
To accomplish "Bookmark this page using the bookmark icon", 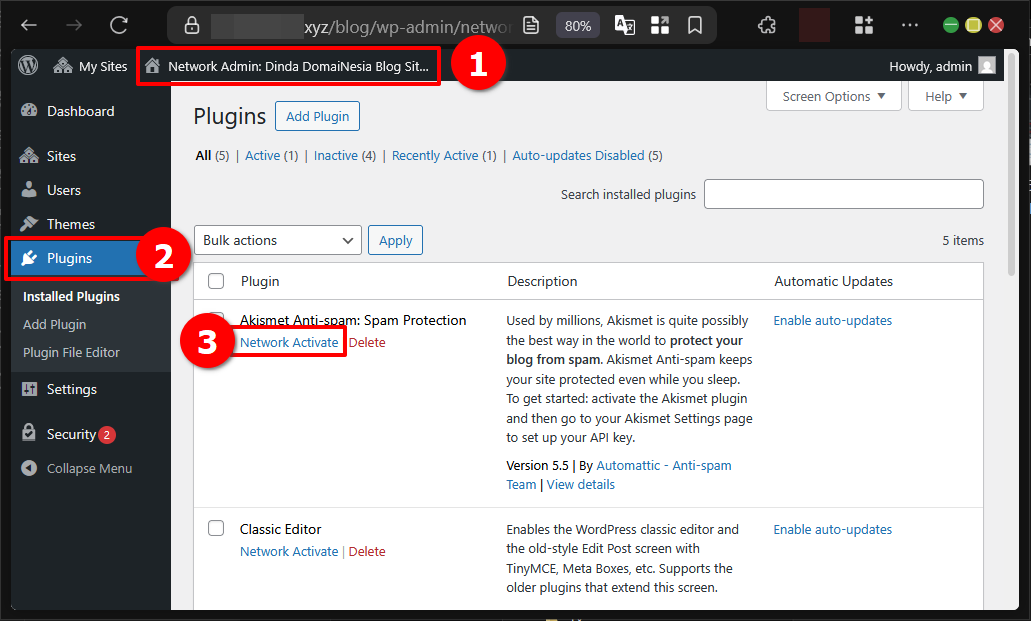I will coord(695,26).
